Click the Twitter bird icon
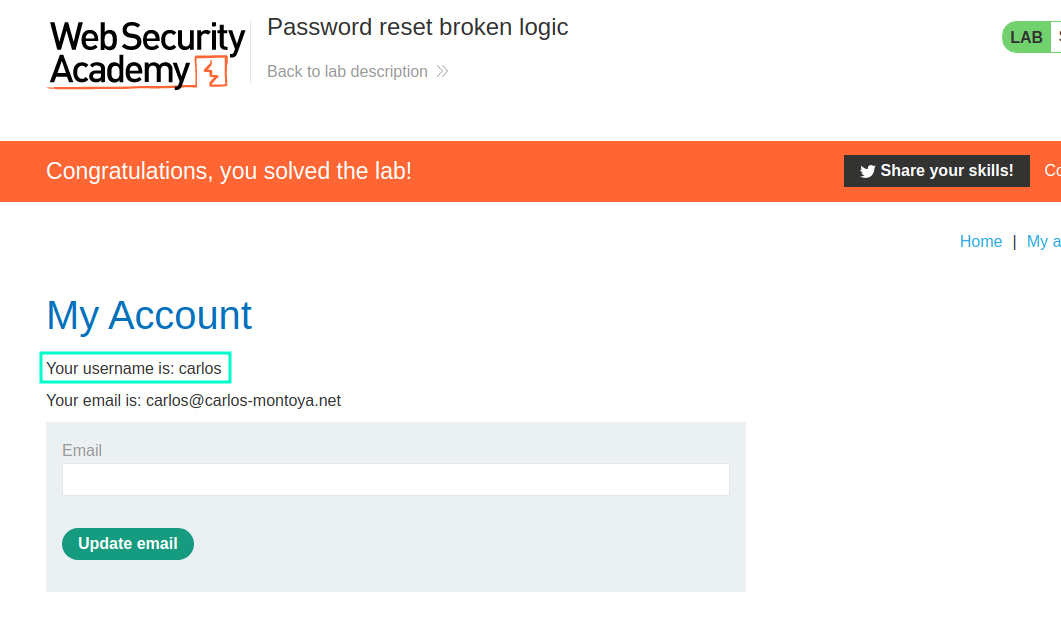1061x623 pixels. point(867,171)
